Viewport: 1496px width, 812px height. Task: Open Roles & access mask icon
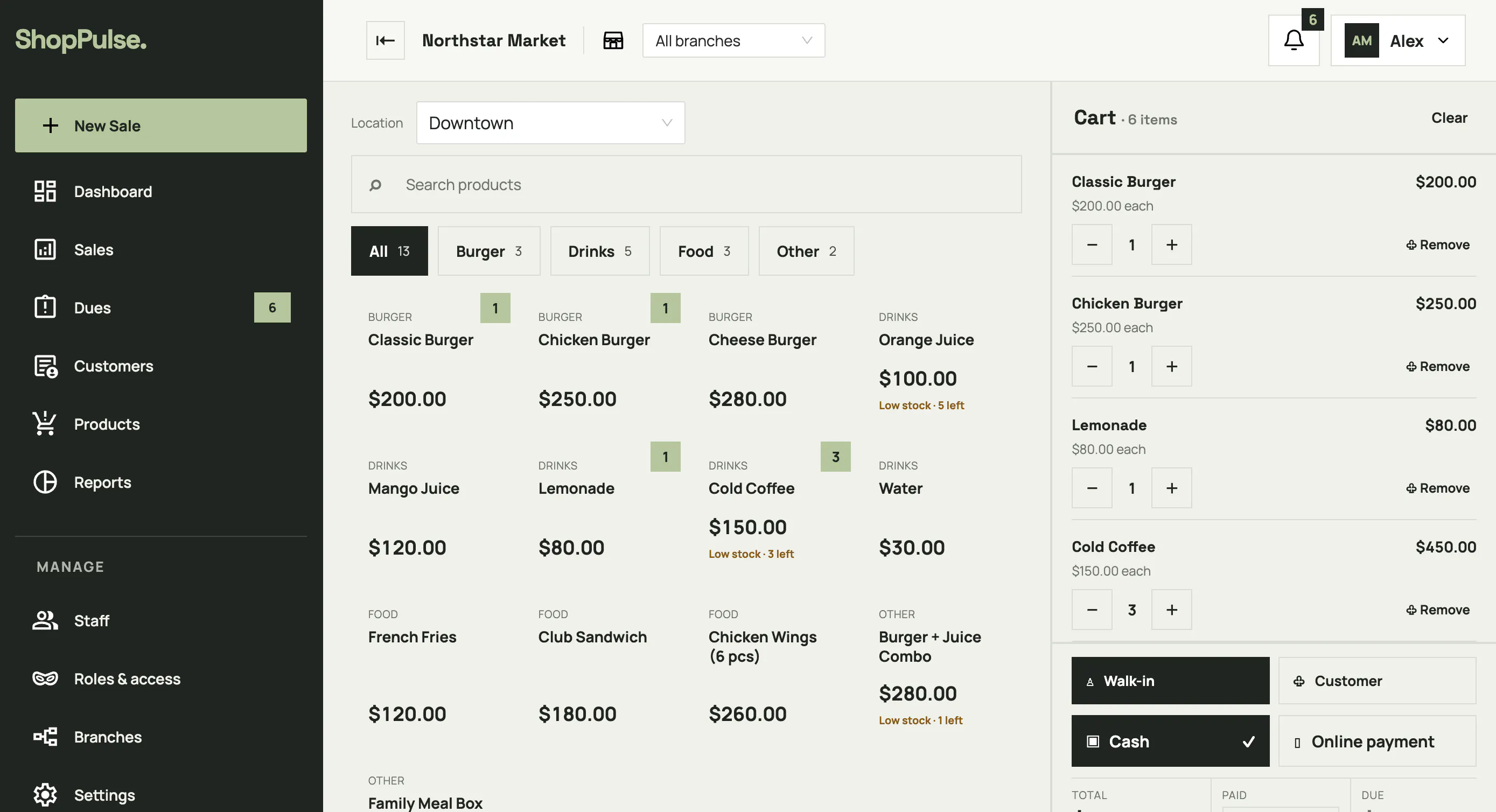(45, 678)
